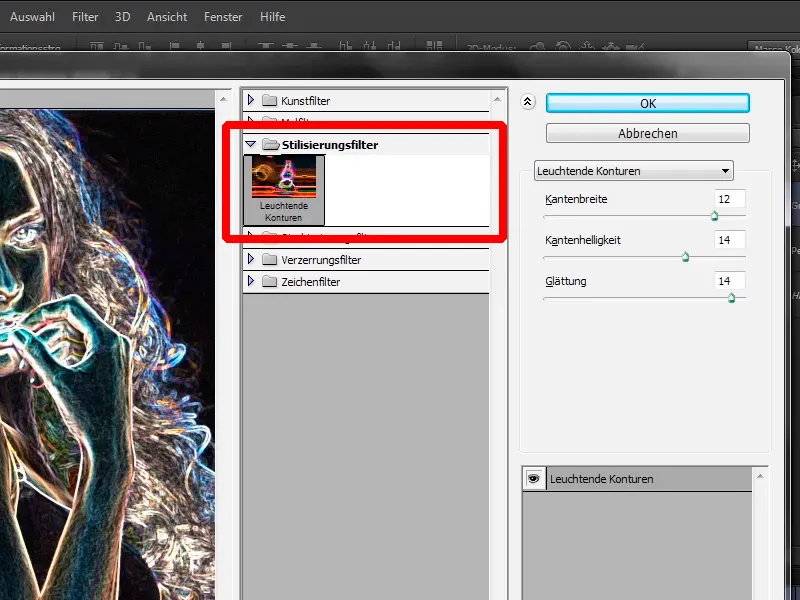The height and width of the screenshot is (600, 800).
Task: Select the Stilisierungsfilter category label
Action: pos(330,145)
